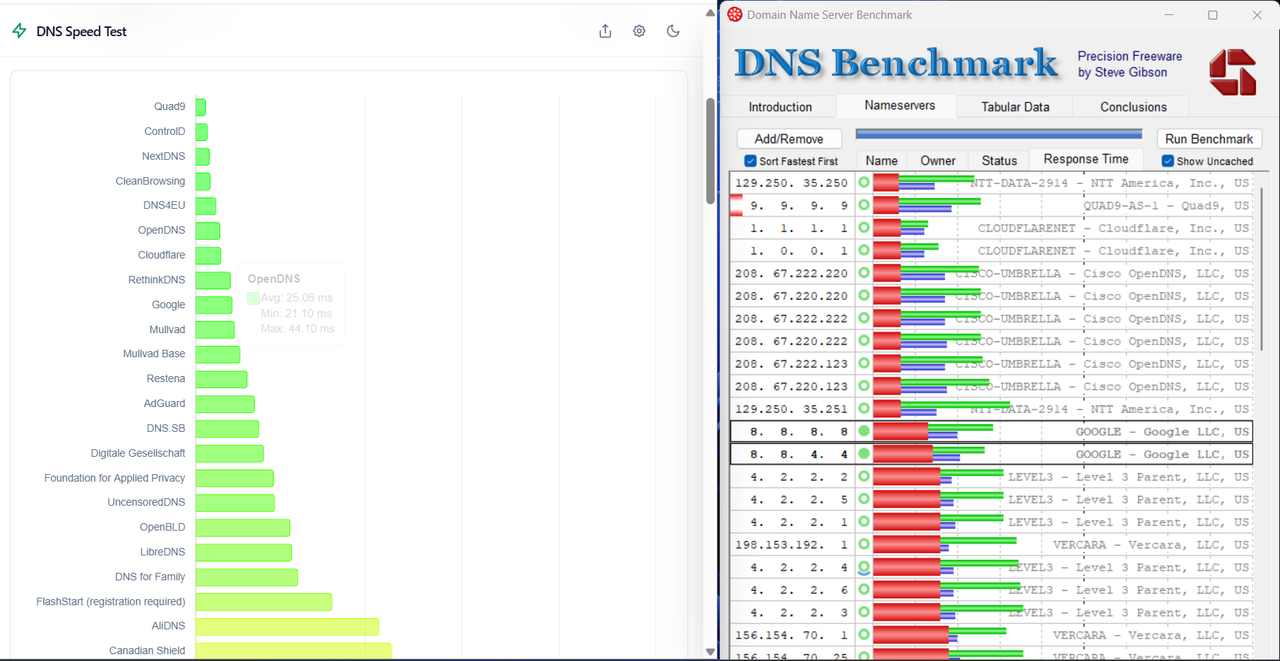Toggle dark mode moon icon
1280x661 pixels.
(x=673, y=31)
